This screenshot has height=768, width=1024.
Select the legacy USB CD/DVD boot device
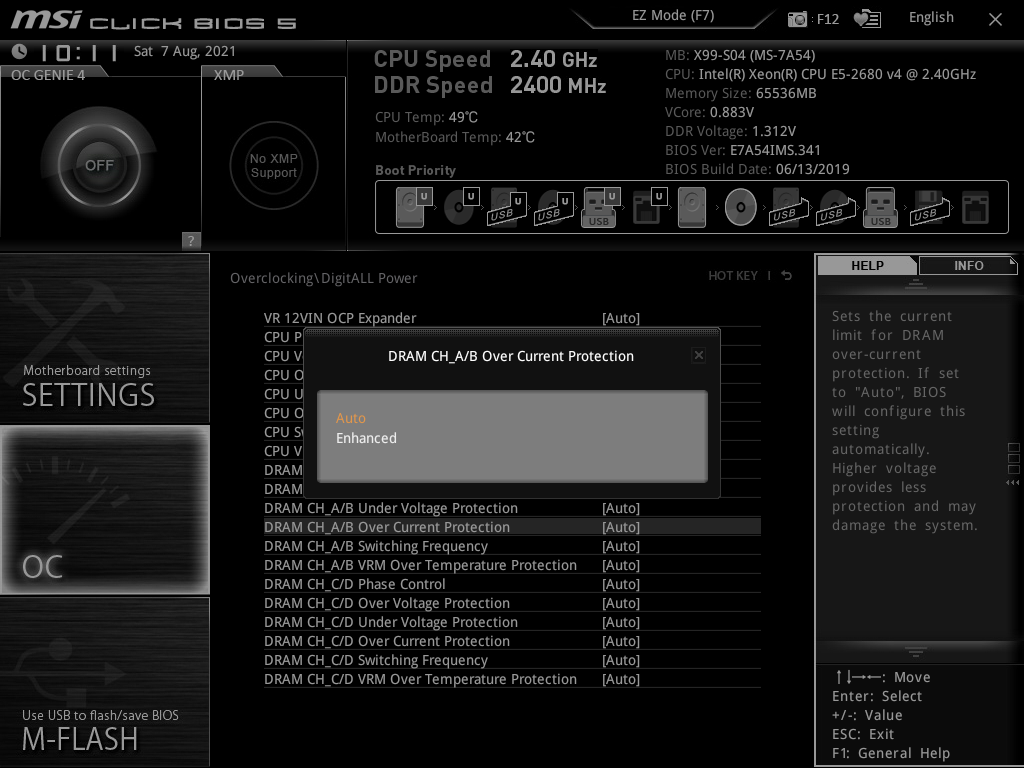pos(835,207)
